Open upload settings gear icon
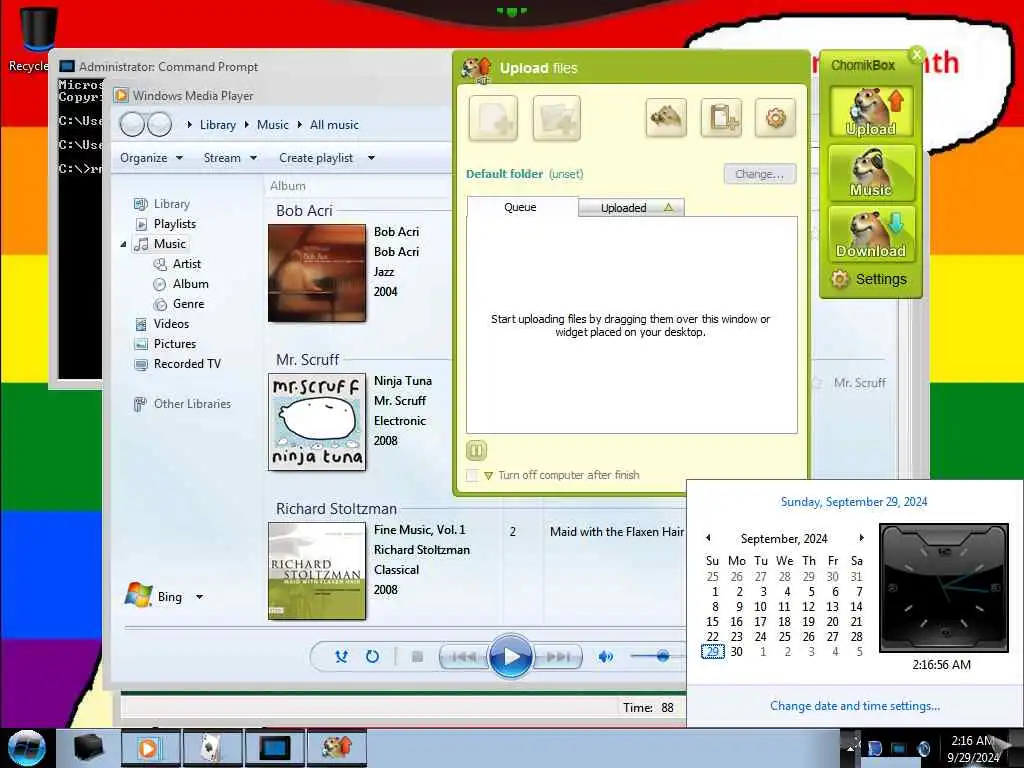Viewport: 1024px width, 768px height. 775,118
